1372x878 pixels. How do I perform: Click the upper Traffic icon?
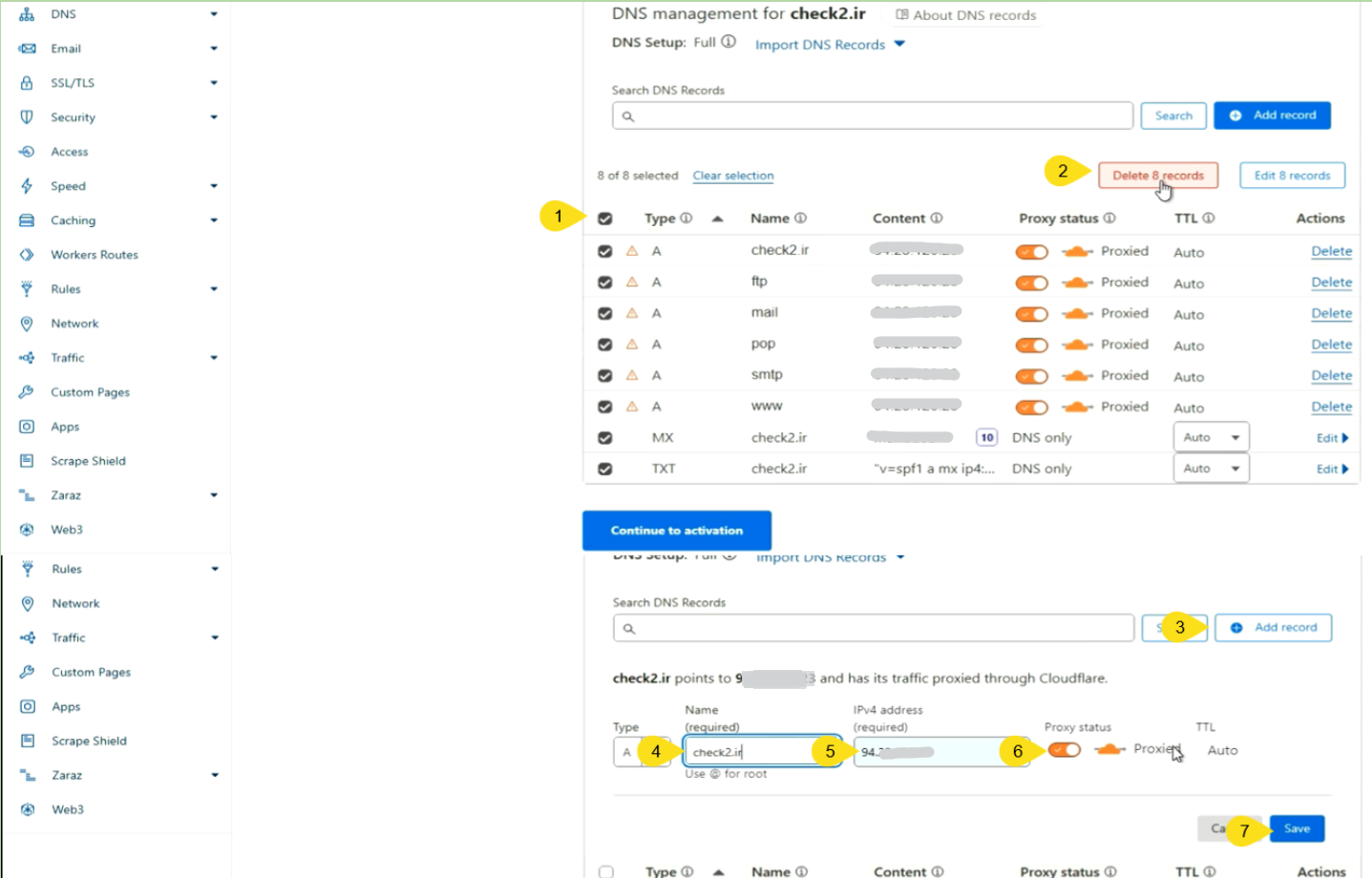(x=27, y=358)
